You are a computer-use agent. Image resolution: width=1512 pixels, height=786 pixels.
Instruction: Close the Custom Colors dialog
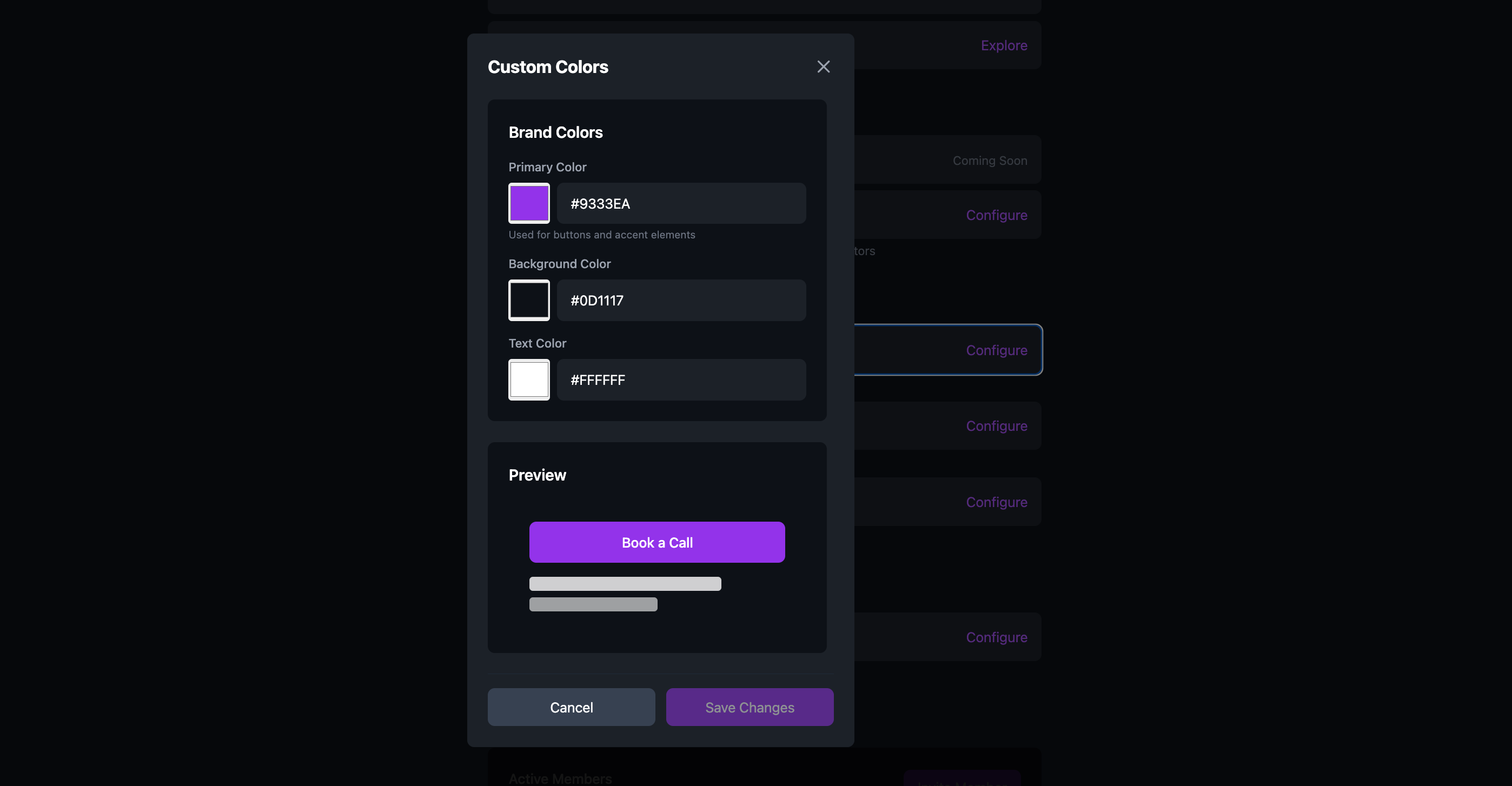[x=823, y=67]
